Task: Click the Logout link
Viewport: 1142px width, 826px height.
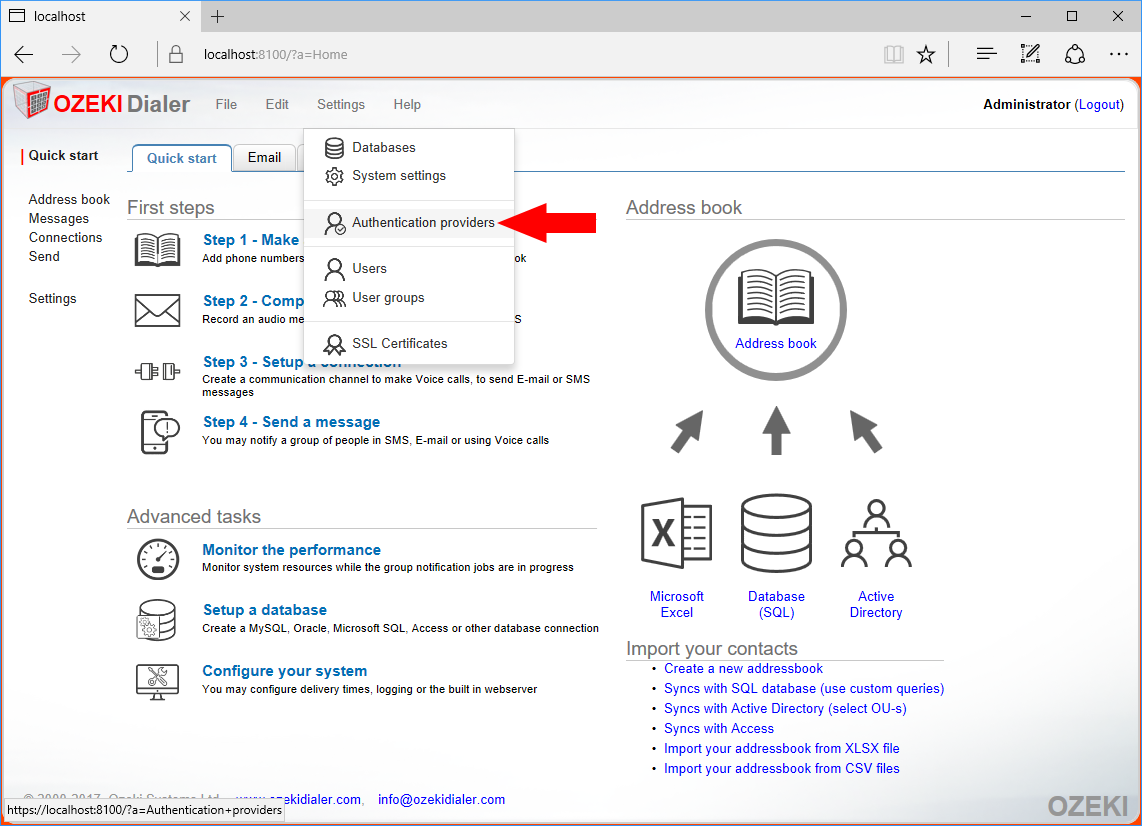Action: (x=1099, y=104)
